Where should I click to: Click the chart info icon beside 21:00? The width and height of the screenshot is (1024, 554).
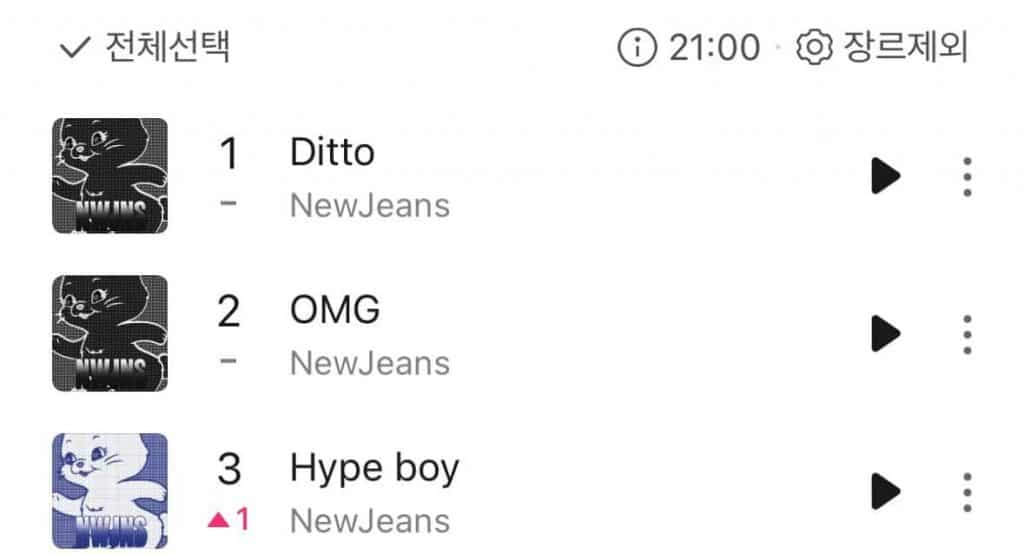point(638,47)
